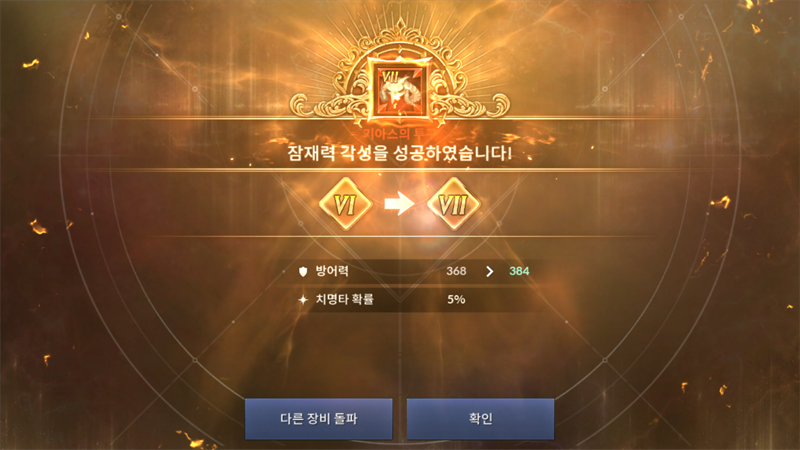Click the previous defense value 368

[456, 271]
